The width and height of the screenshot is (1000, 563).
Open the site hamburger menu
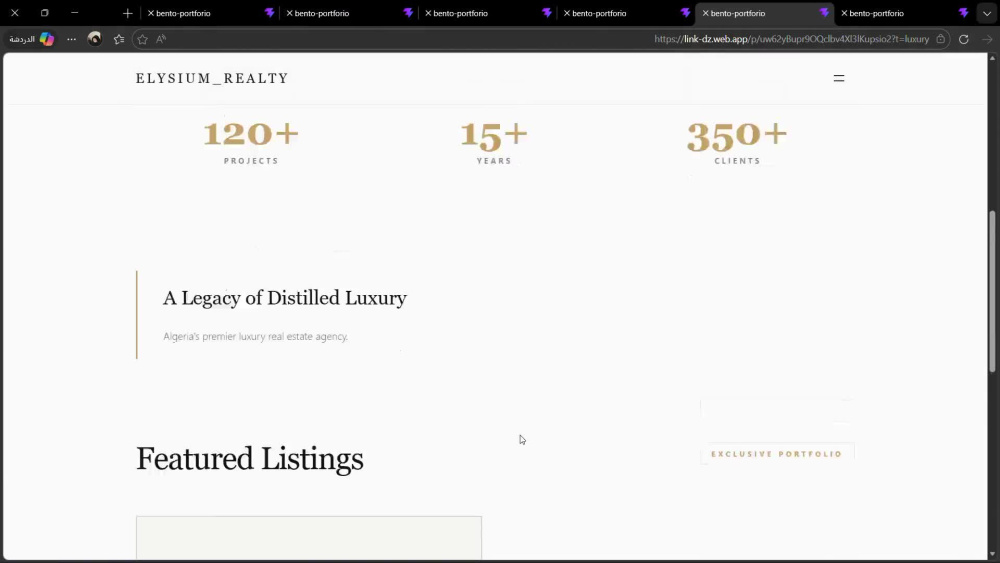[839, 78]
